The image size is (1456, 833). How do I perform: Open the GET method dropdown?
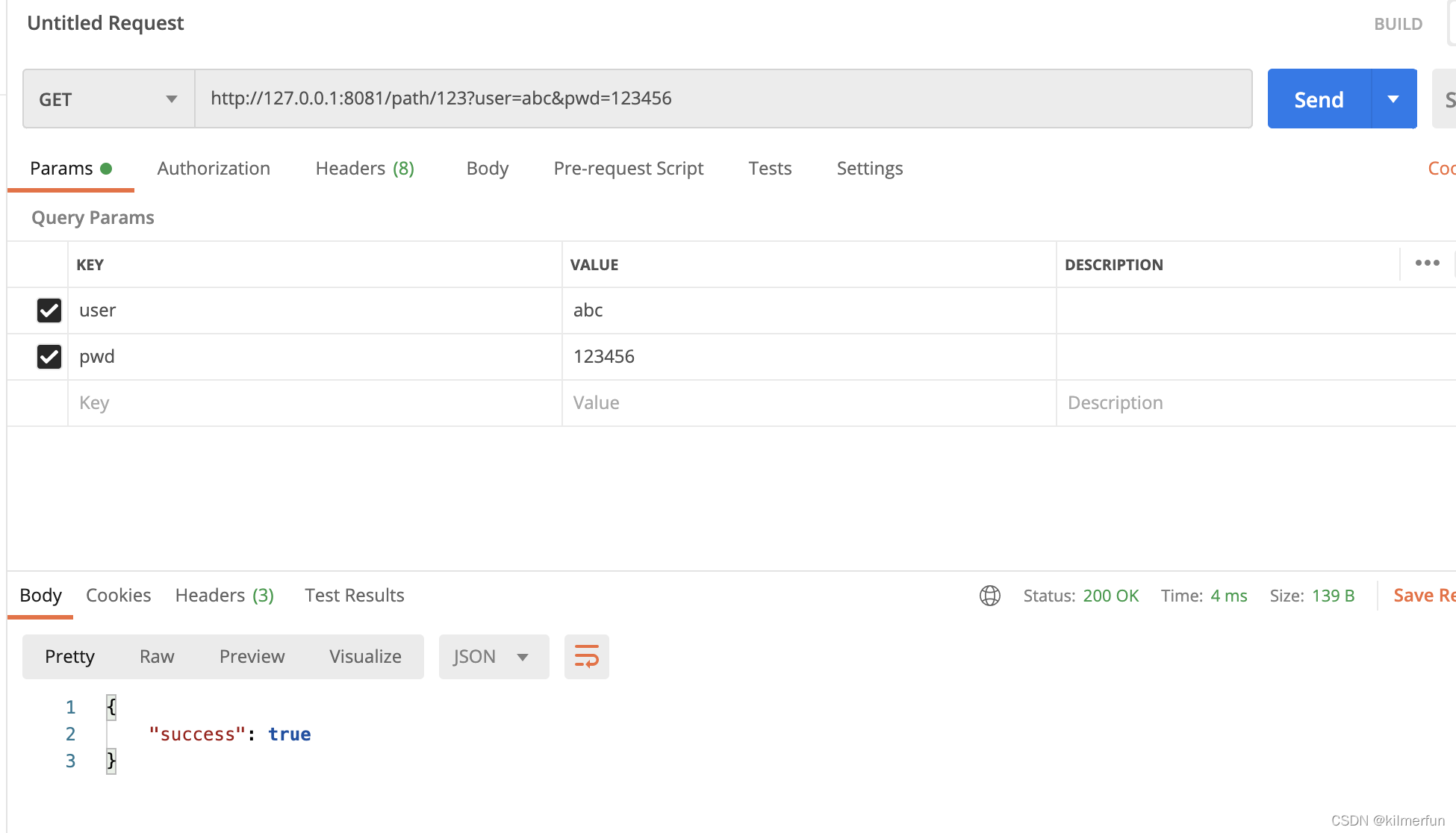[x=109, y=99]
